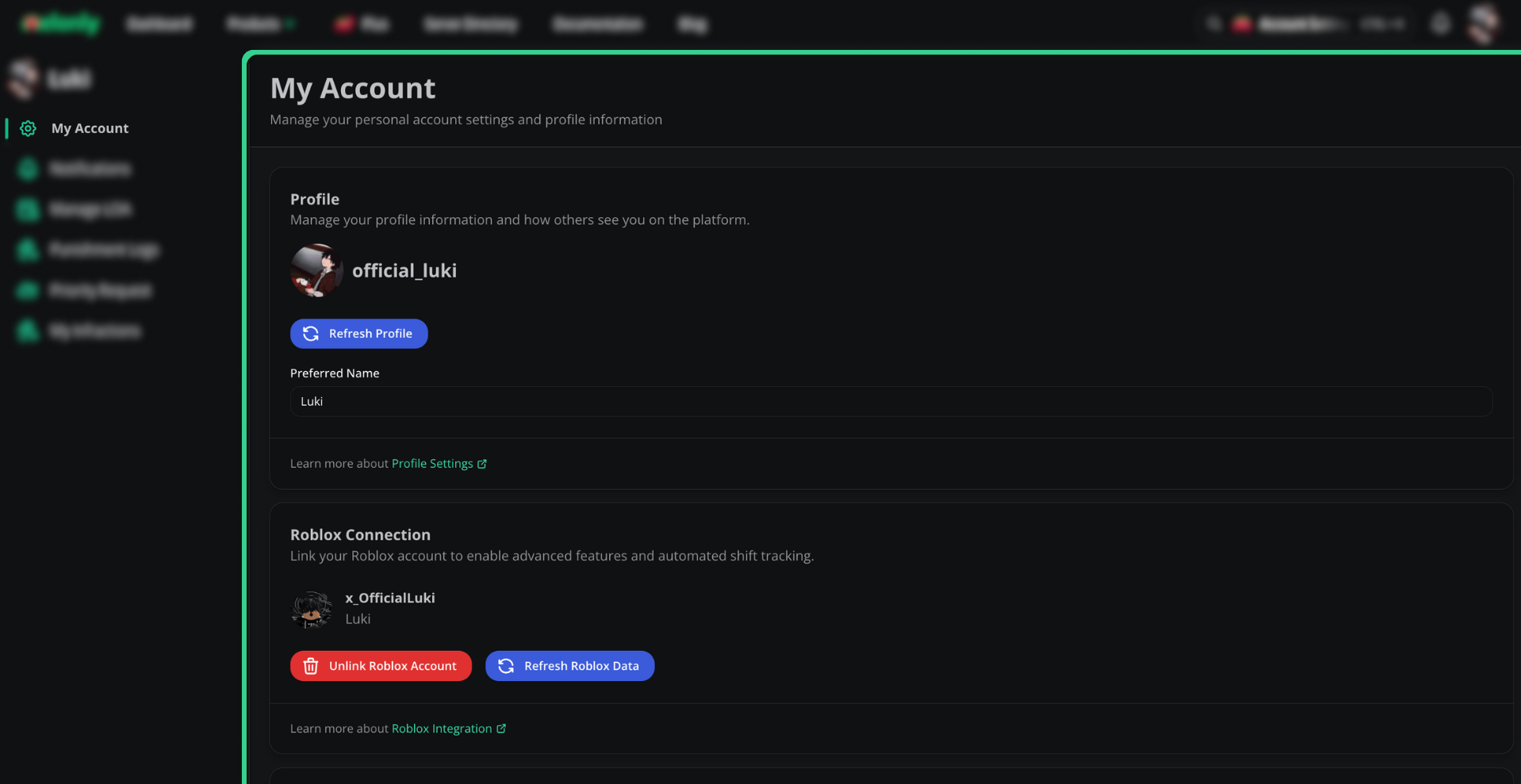Open My Account in the sidebar
This screenshot has width=1521, height=784.
89,128
